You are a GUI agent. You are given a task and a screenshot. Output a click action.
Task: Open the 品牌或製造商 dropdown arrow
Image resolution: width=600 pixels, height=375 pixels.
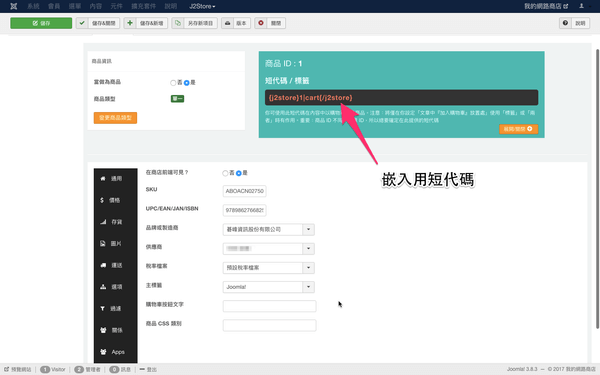(308, 229)
